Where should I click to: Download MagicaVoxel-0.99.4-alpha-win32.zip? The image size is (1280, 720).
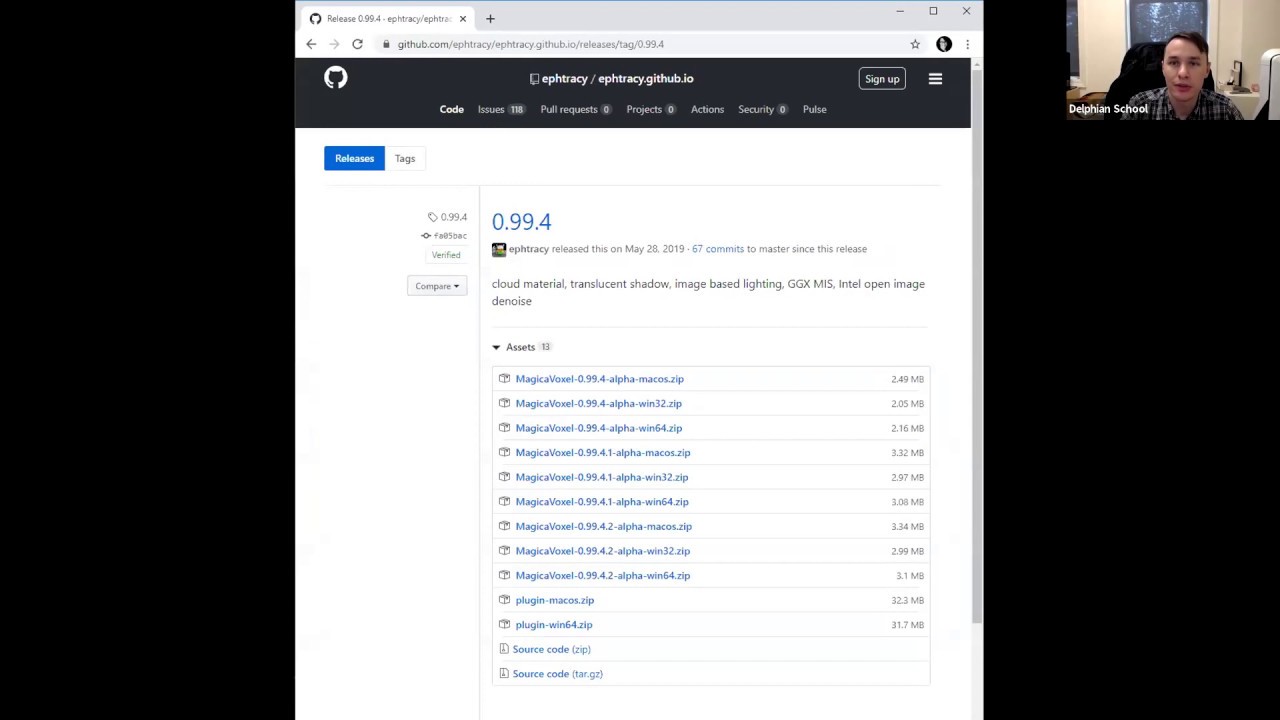(x=599, y=403)
